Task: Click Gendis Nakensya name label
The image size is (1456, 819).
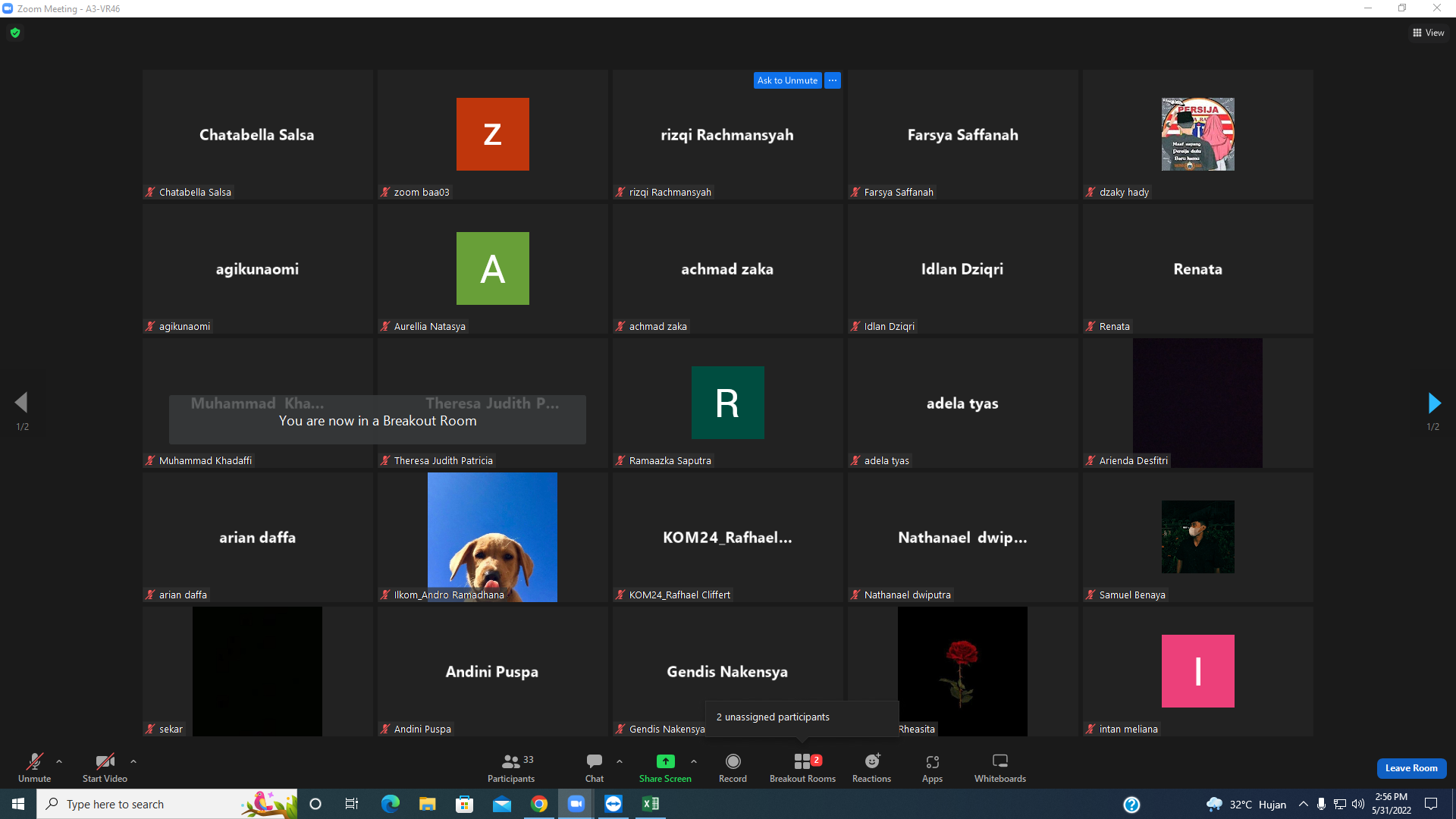Action: (667, 730)
